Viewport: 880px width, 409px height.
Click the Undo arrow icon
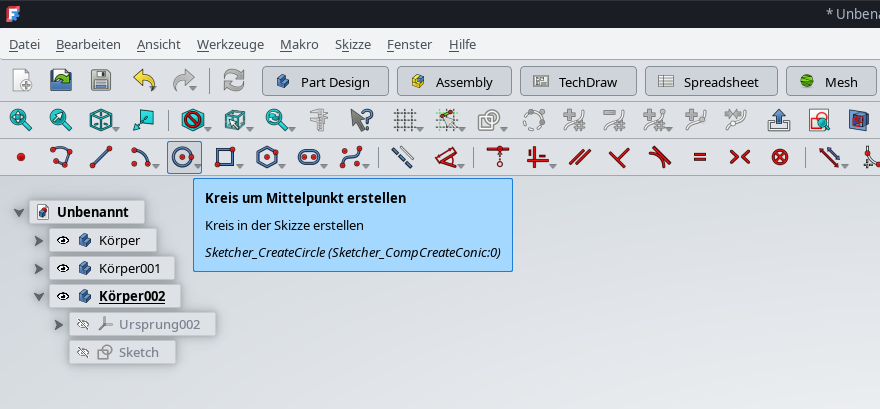tap(144, 81)
